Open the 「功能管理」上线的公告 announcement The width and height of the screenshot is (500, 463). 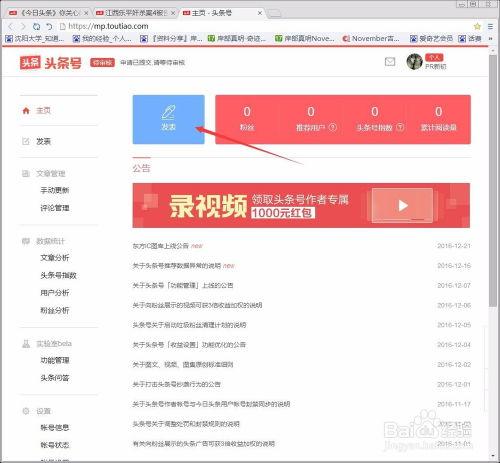tap(183, 285)
